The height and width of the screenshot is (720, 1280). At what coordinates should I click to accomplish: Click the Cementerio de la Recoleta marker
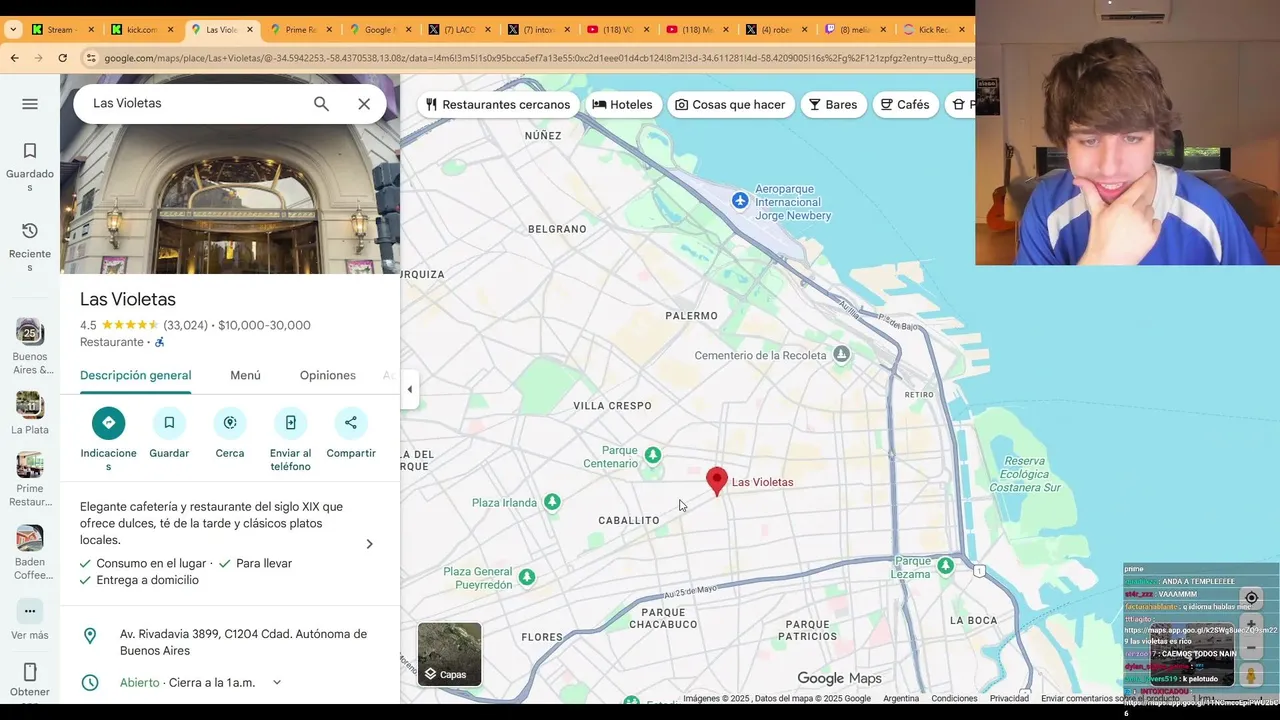pyautogui.click(x=842, y=354)
